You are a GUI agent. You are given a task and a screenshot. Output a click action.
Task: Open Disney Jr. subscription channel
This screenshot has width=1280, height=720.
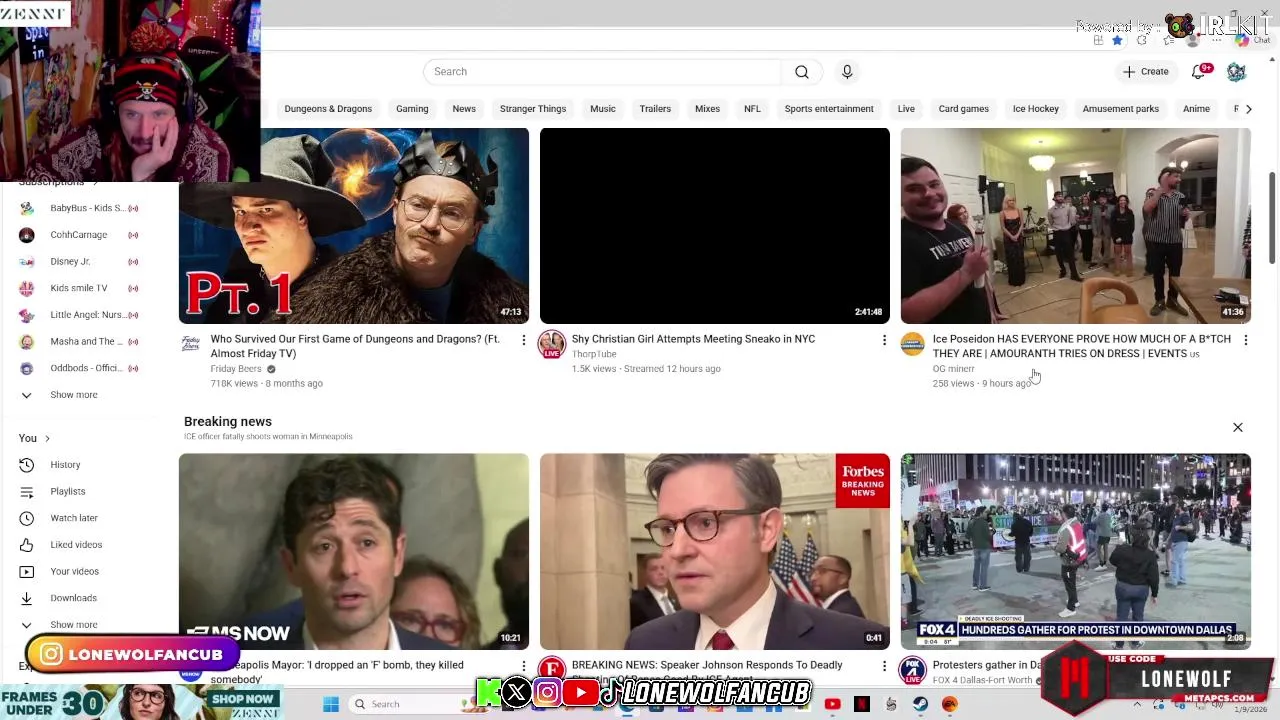(80, 262)
